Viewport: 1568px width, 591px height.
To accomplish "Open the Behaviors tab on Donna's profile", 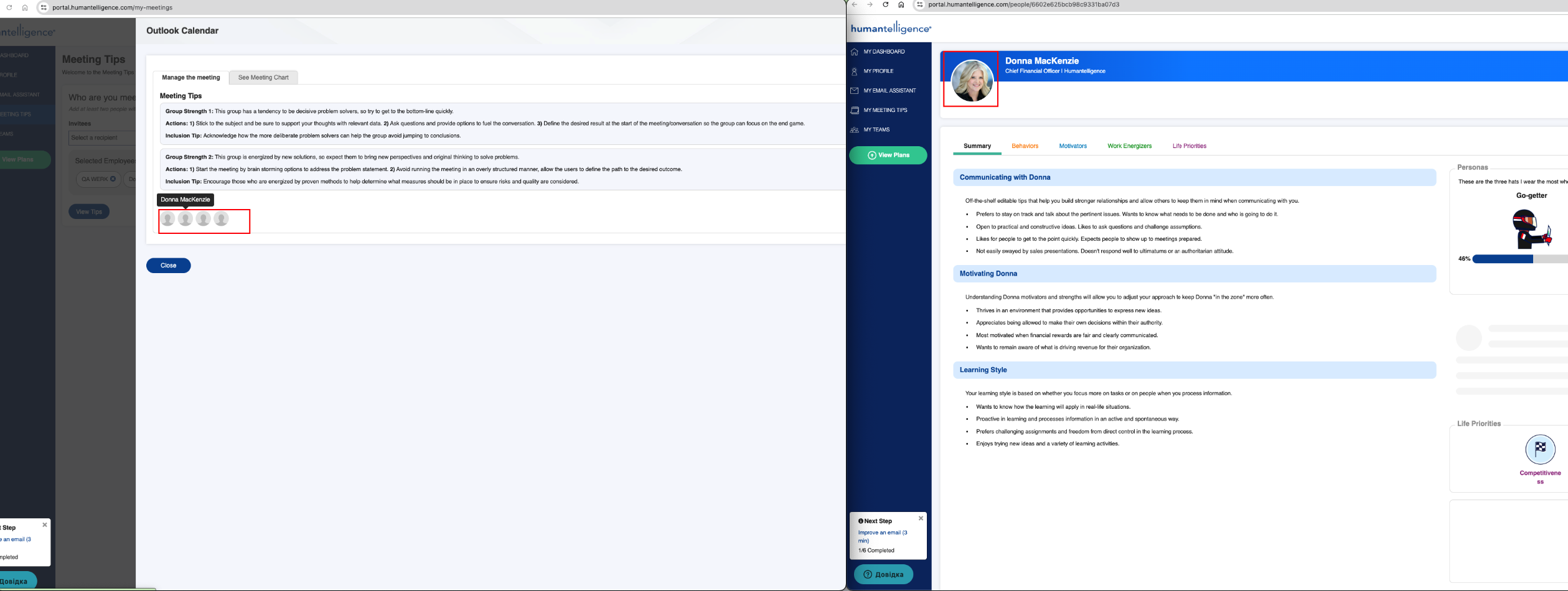I will pyautogui.click(x=1025, y=146).
